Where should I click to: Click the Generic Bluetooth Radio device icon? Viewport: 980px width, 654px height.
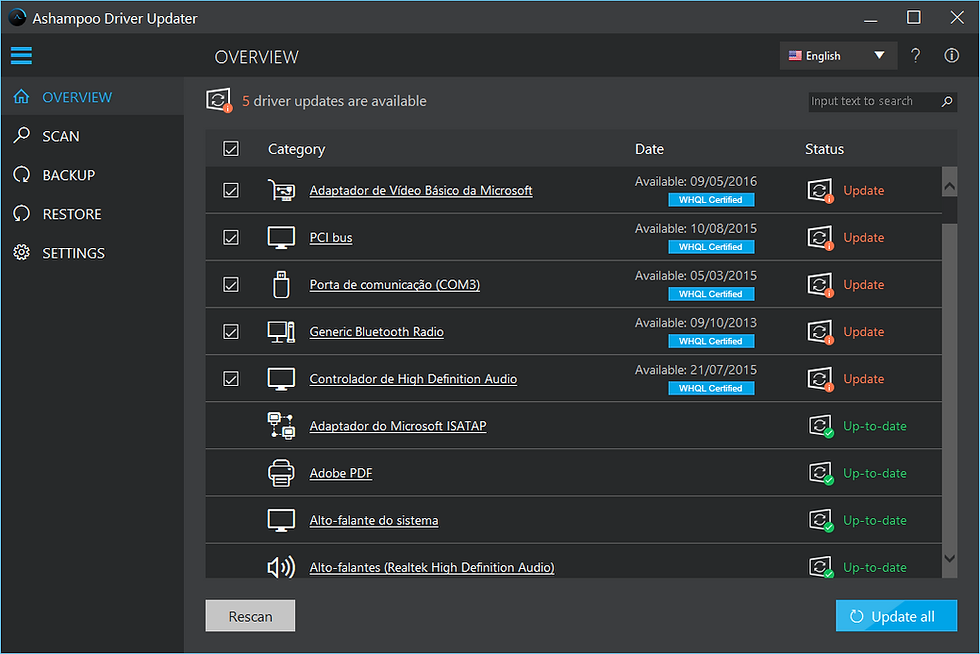coord(281,331)
